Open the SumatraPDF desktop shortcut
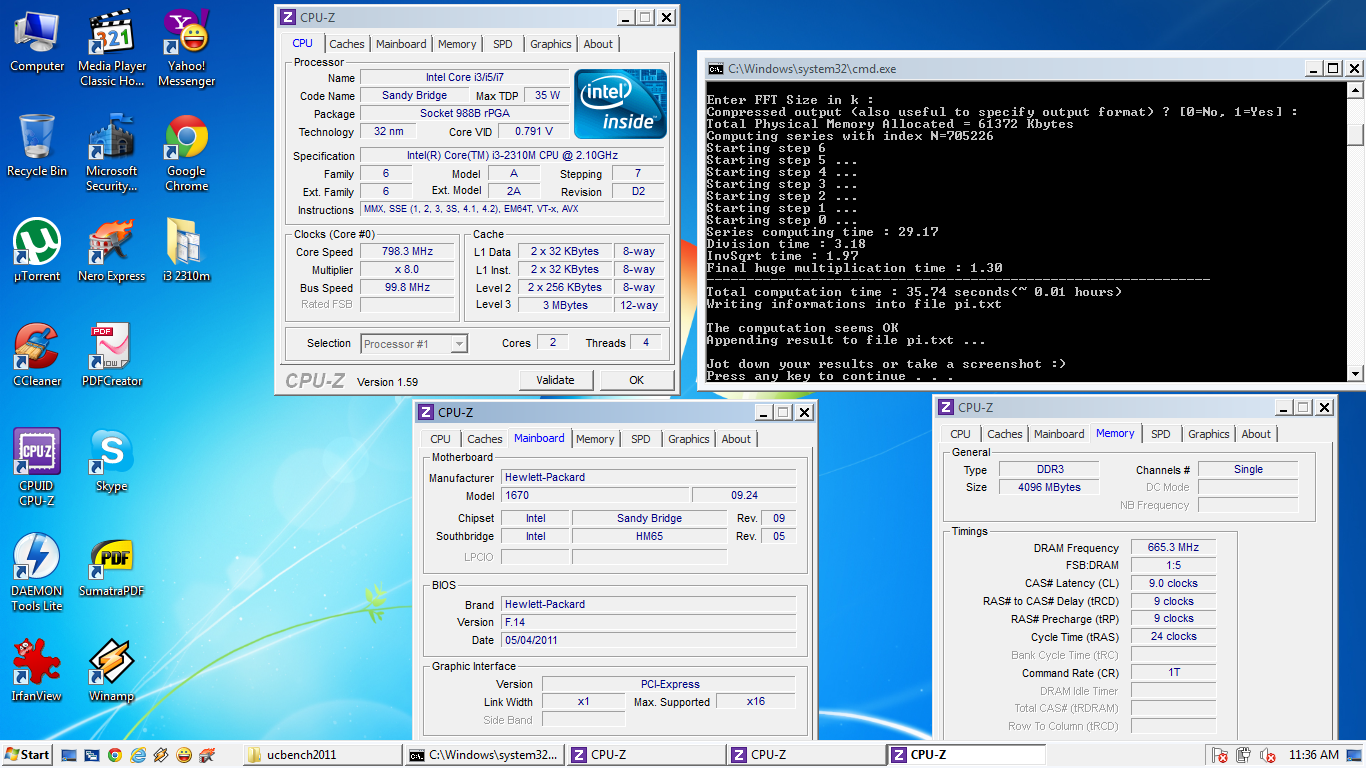 coord(111,566)
